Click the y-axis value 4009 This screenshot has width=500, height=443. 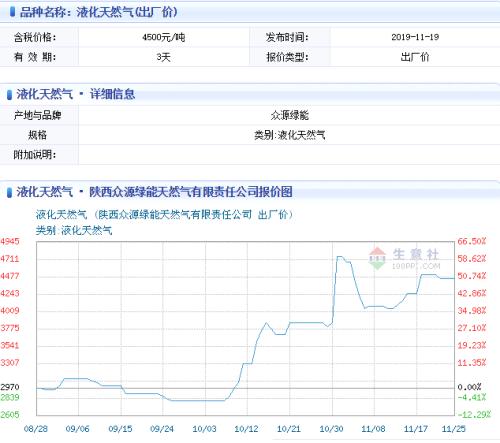(x=10, y=311)
